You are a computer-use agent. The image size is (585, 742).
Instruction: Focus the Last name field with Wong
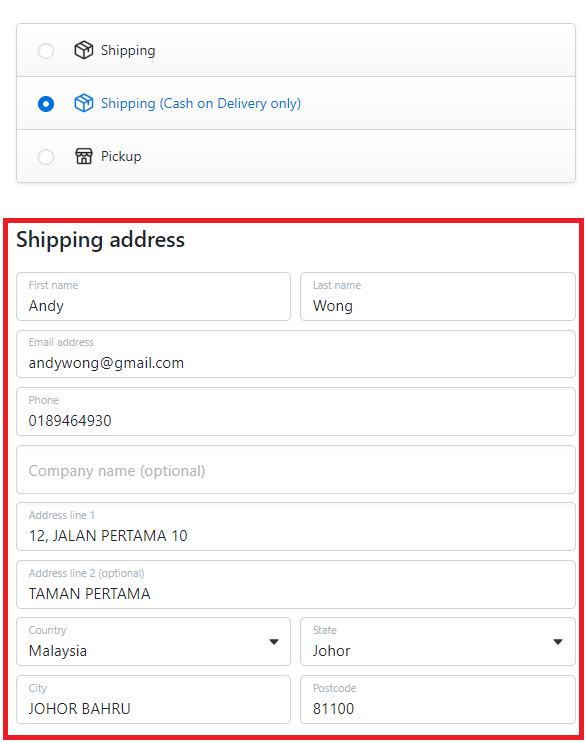438,297
